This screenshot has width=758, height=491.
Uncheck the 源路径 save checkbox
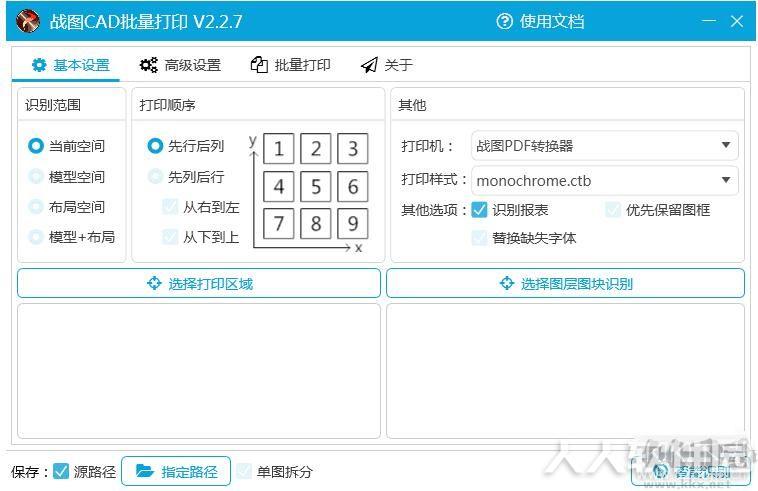click(x=61, y=471)
